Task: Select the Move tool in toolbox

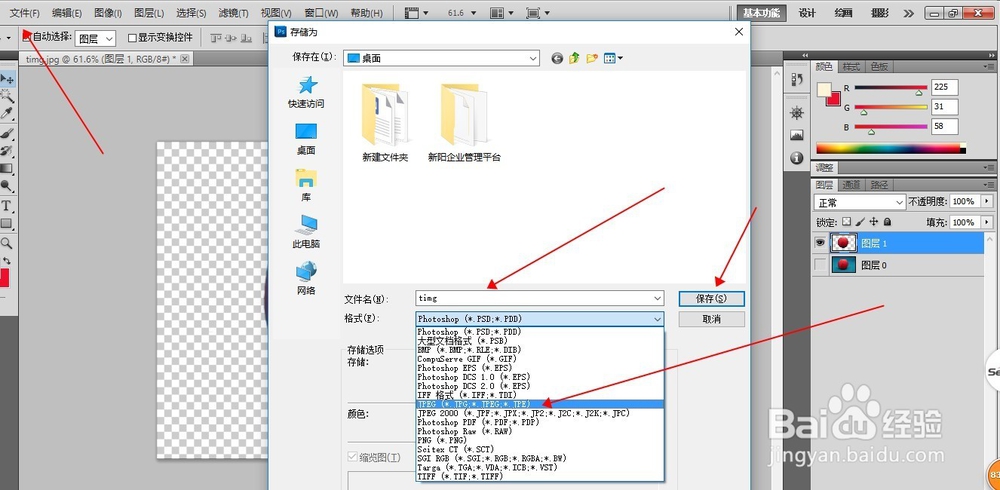Action: point(7,79)
